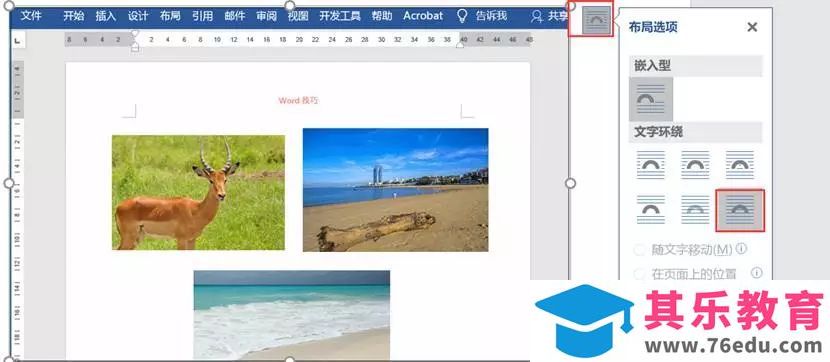
Task: Open the 文件 tab
Action: coord(31,16)
